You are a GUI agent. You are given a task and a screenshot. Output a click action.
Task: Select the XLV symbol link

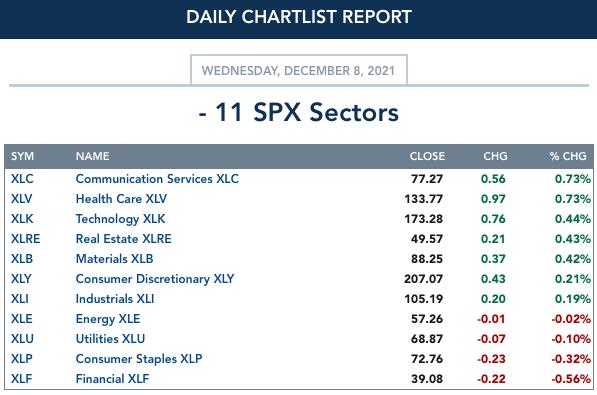click(22, 198)
